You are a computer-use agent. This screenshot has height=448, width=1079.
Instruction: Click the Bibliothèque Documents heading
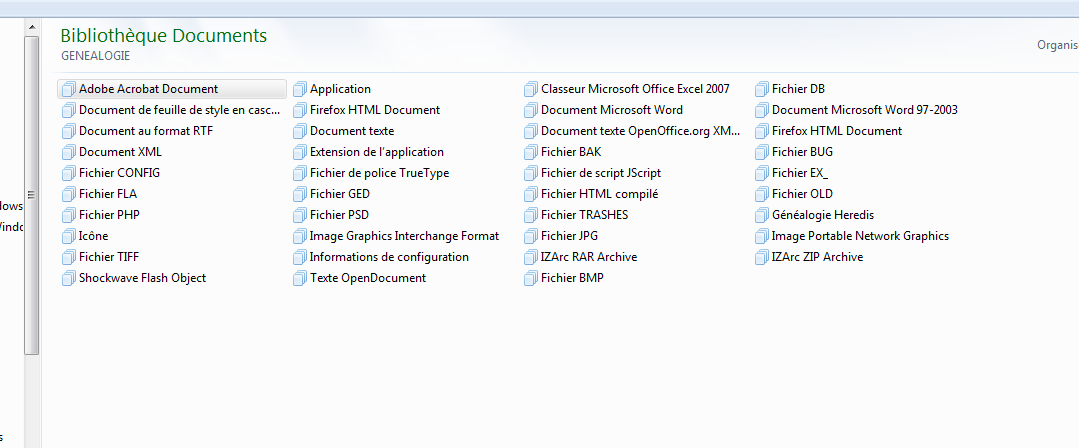click(163, 36)
